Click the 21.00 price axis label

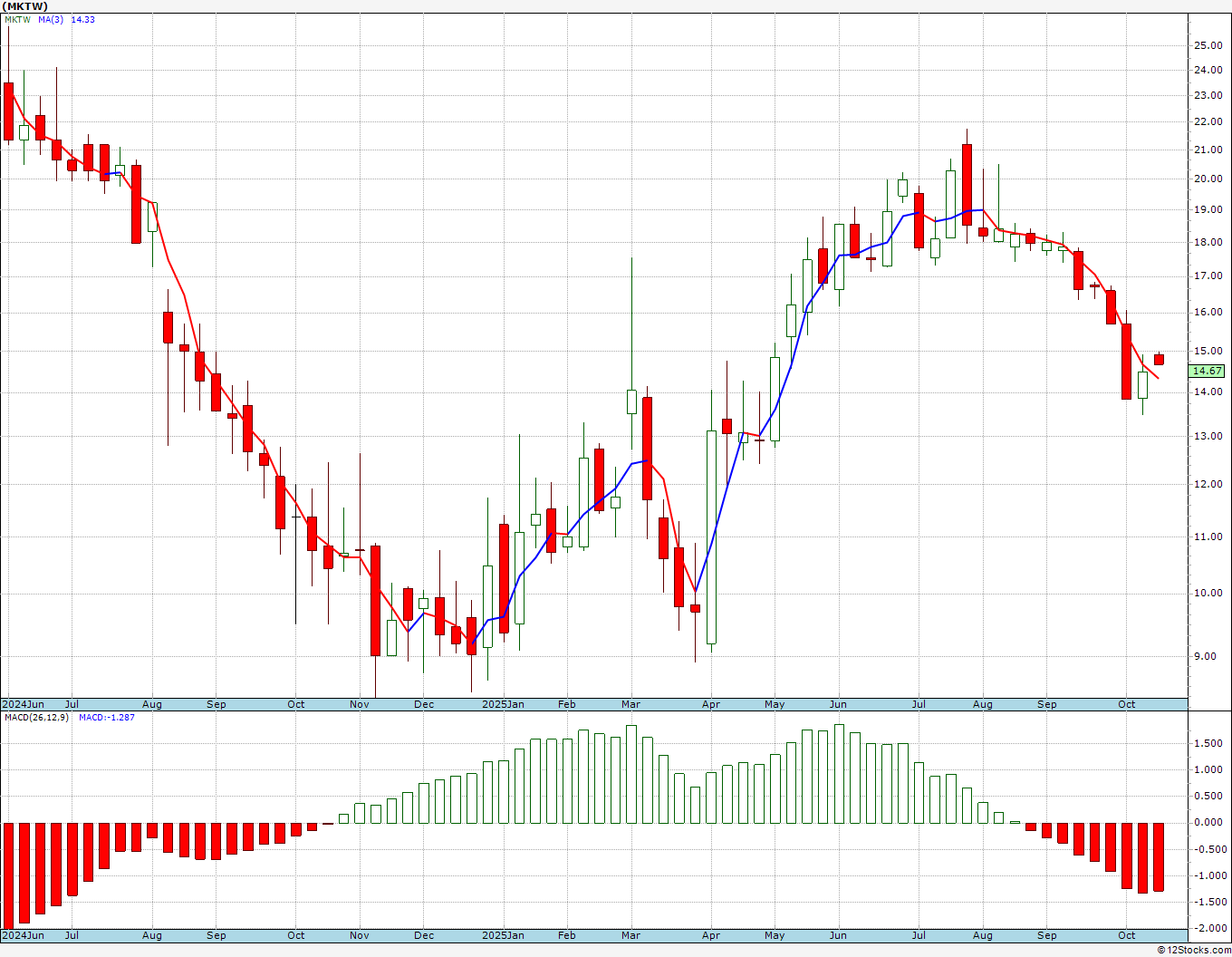coord(1208,150)
